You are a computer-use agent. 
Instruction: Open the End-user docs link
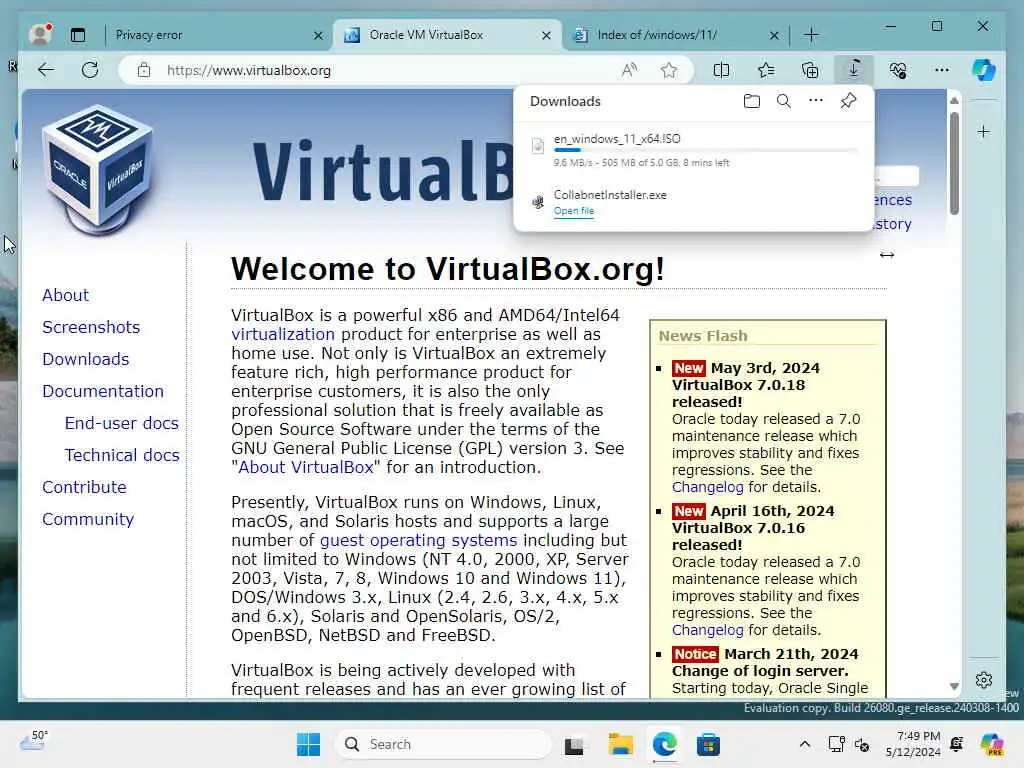121,423
